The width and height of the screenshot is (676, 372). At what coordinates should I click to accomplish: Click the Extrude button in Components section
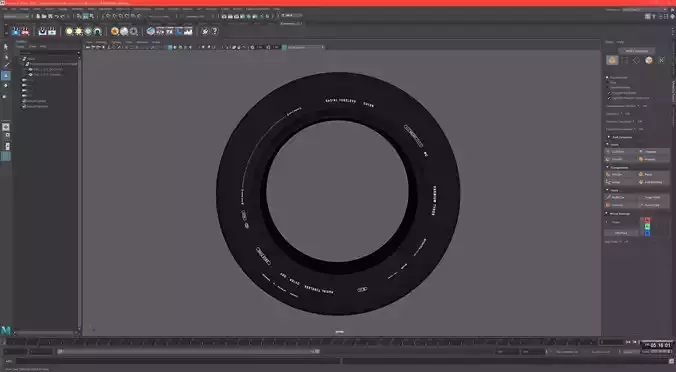point(621,175)
